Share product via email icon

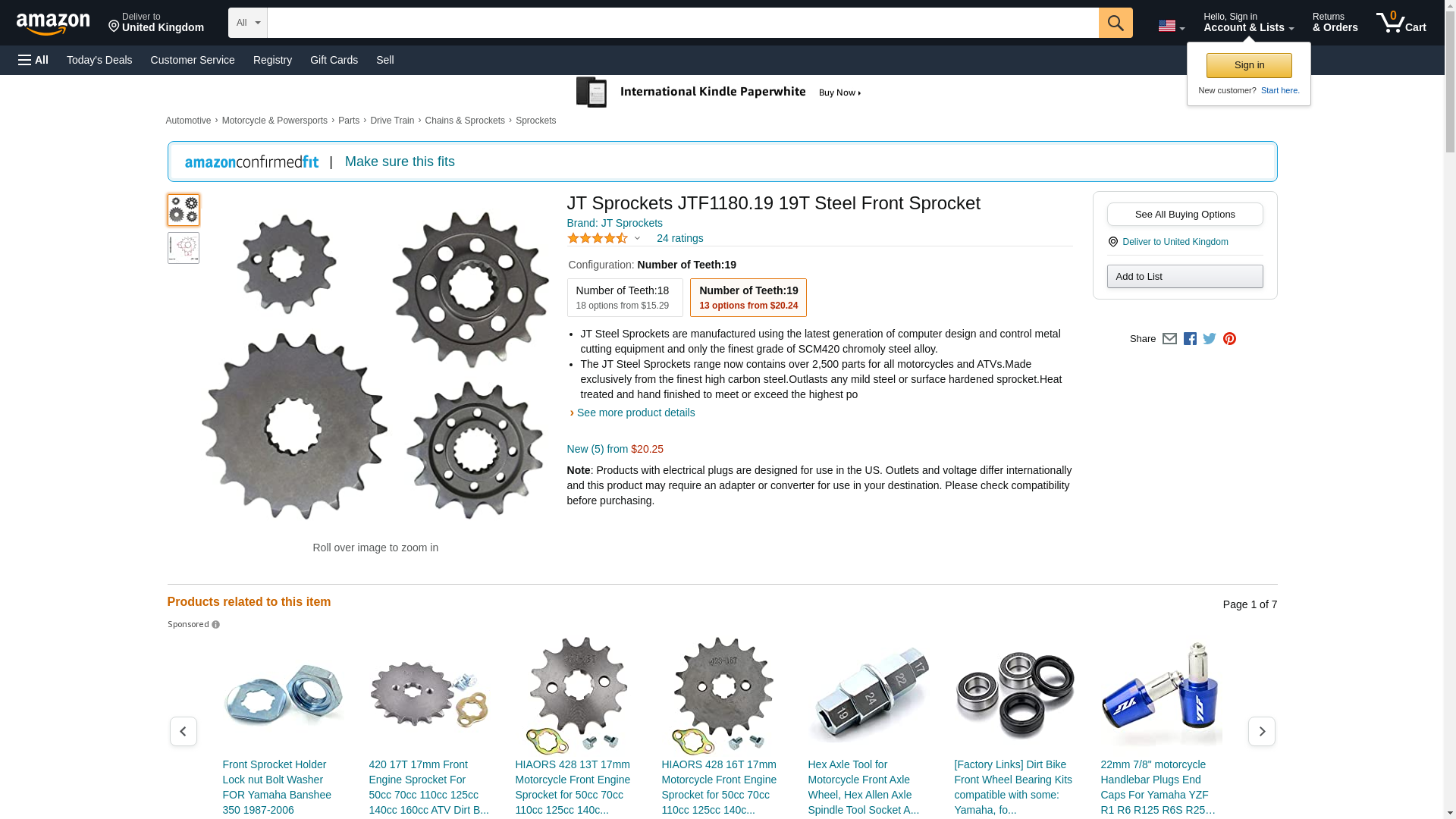coord(1169,339)
